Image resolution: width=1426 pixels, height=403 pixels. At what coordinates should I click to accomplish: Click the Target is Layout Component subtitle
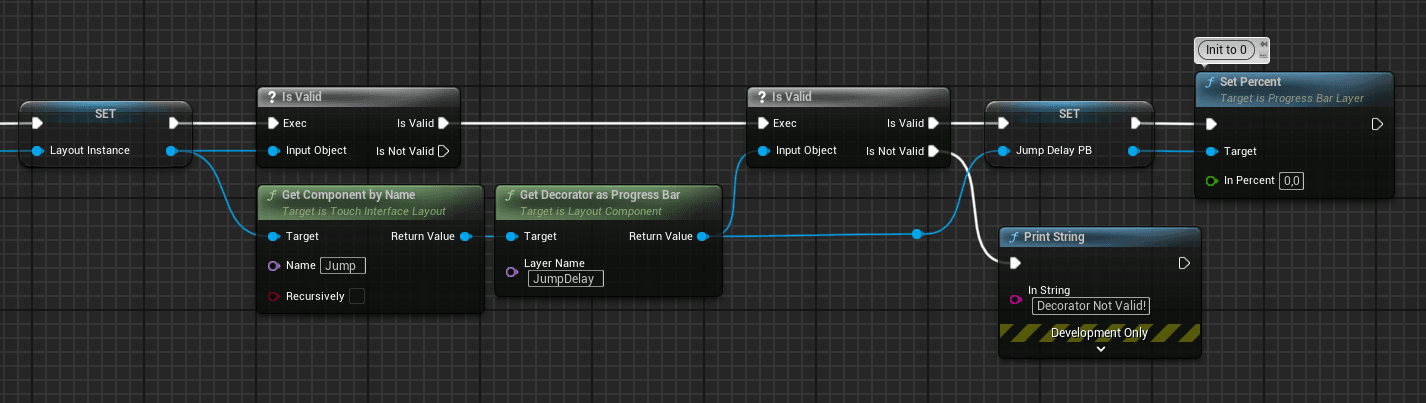[x=590, y=211]
